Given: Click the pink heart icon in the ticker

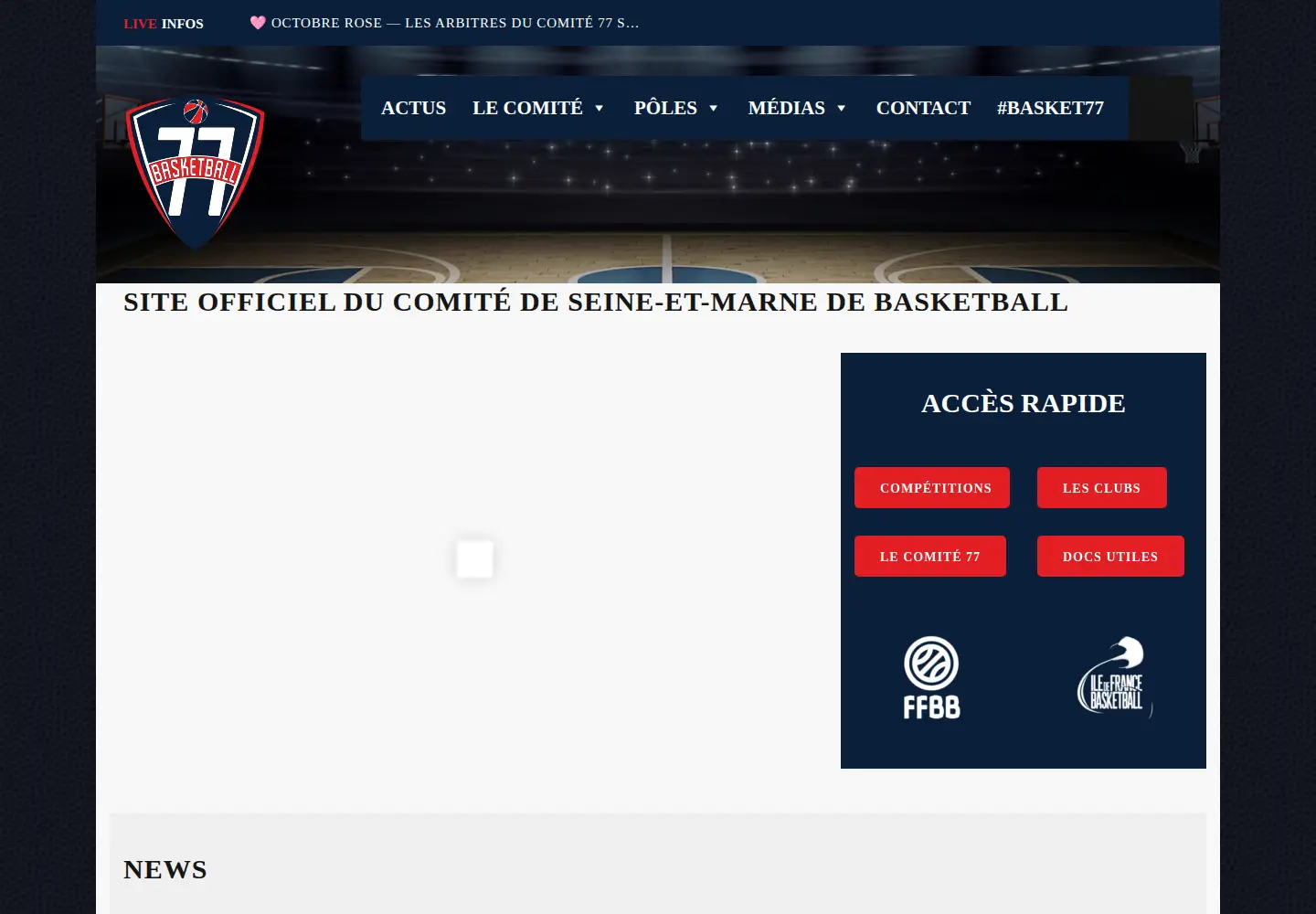Looking at the screenshot, I should tap(258, 23).
